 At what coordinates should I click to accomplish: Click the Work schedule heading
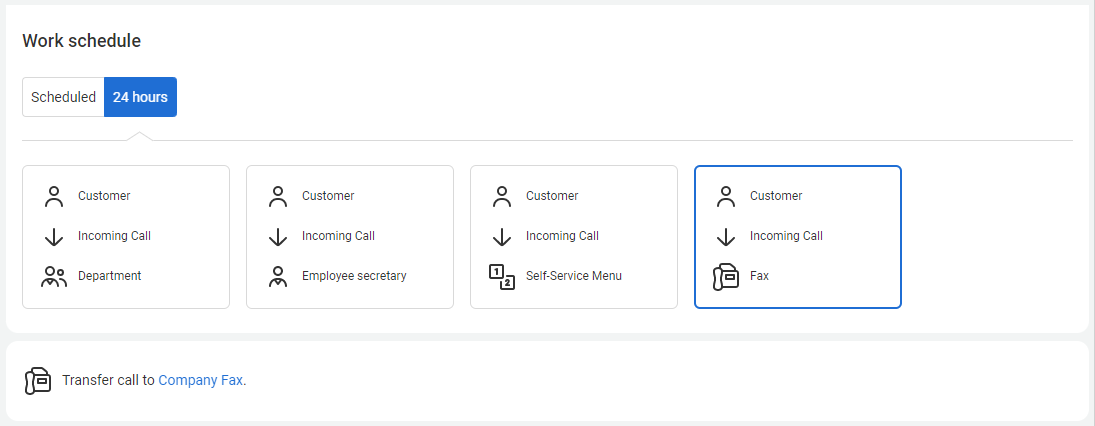click(82, 41)
